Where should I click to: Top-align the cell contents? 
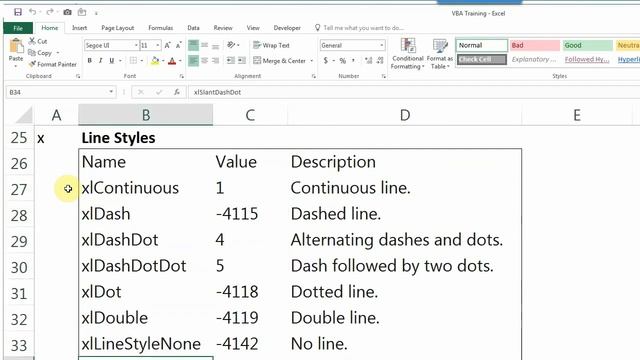pyautogui.click(x=193, y=45)
